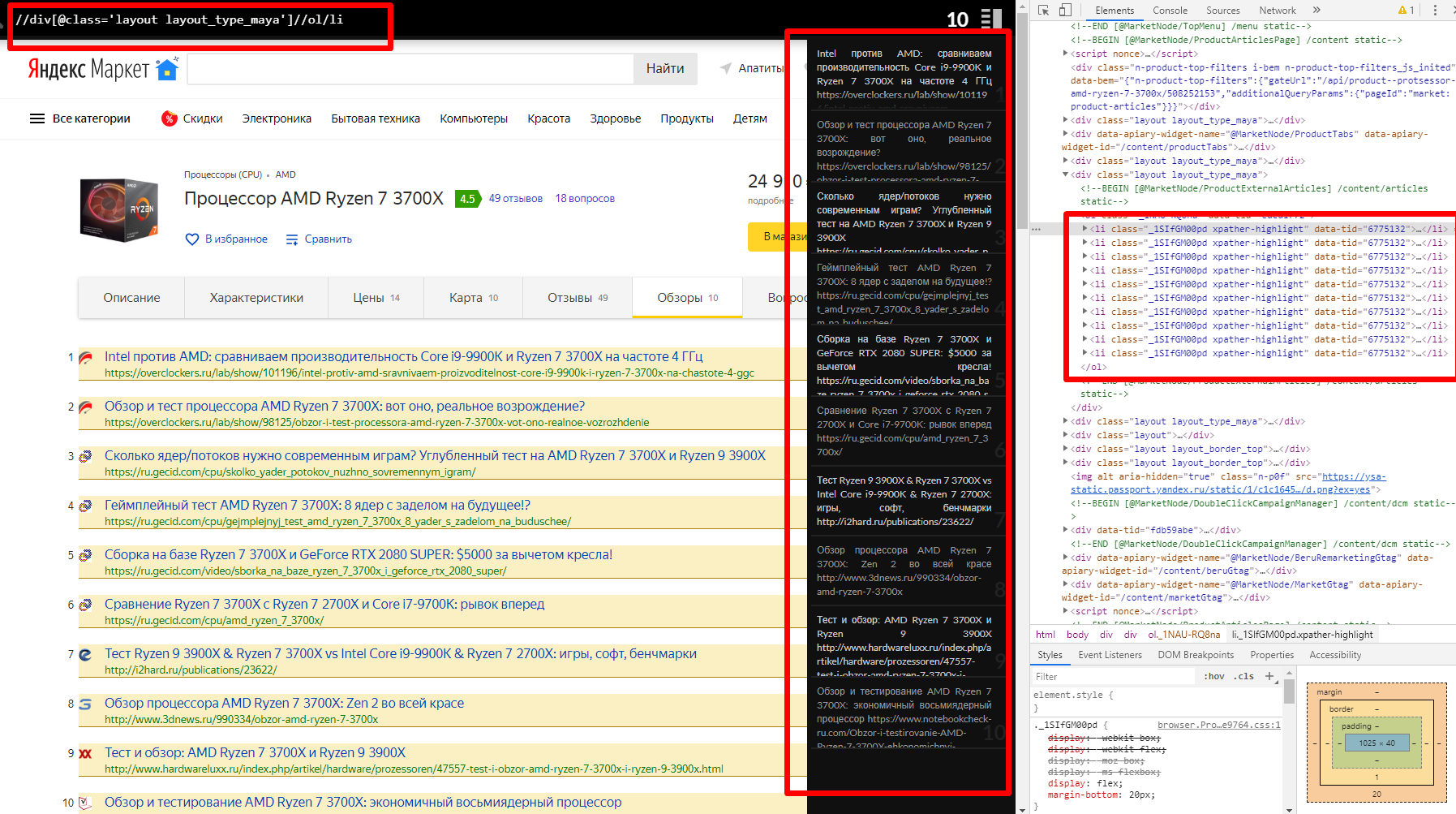Open the 49 отзывов link

(515, 199)
